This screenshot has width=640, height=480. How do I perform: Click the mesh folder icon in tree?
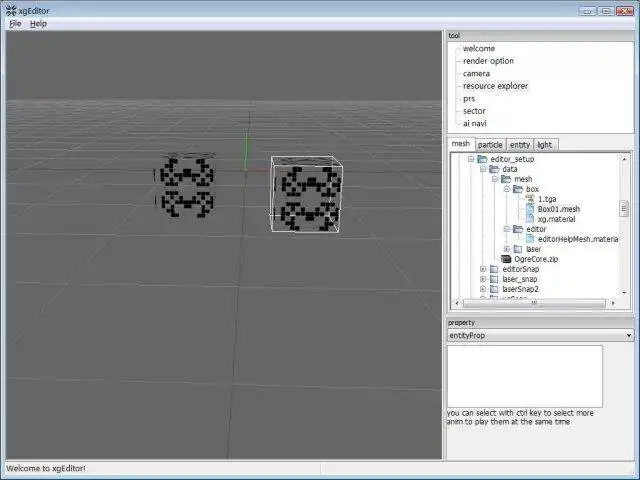[506, 179]
